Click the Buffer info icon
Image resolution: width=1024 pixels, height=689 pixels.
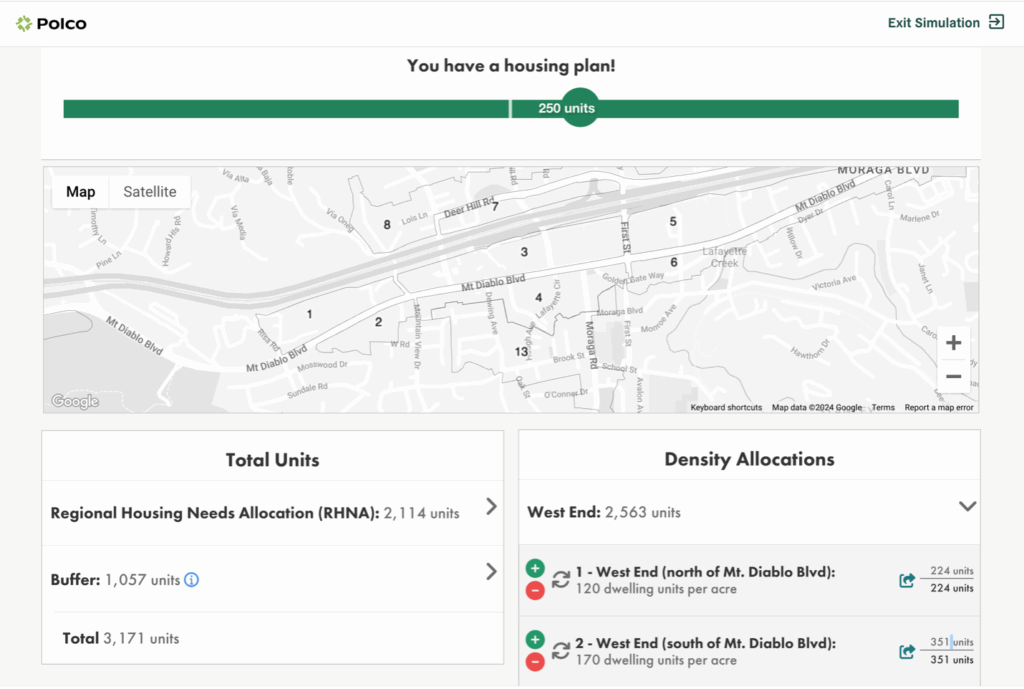192,579
